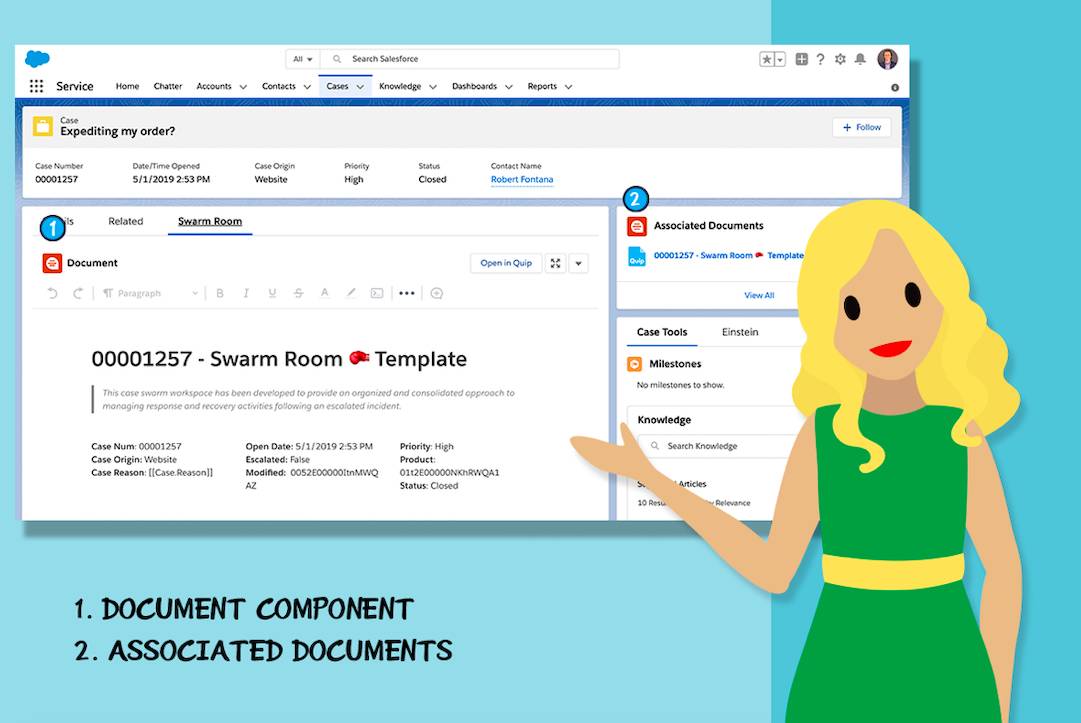Image resolution: width=1081 pixels, height=723 pixels.
Task: Select the Swarm Room tab
Action: point(210,221)
